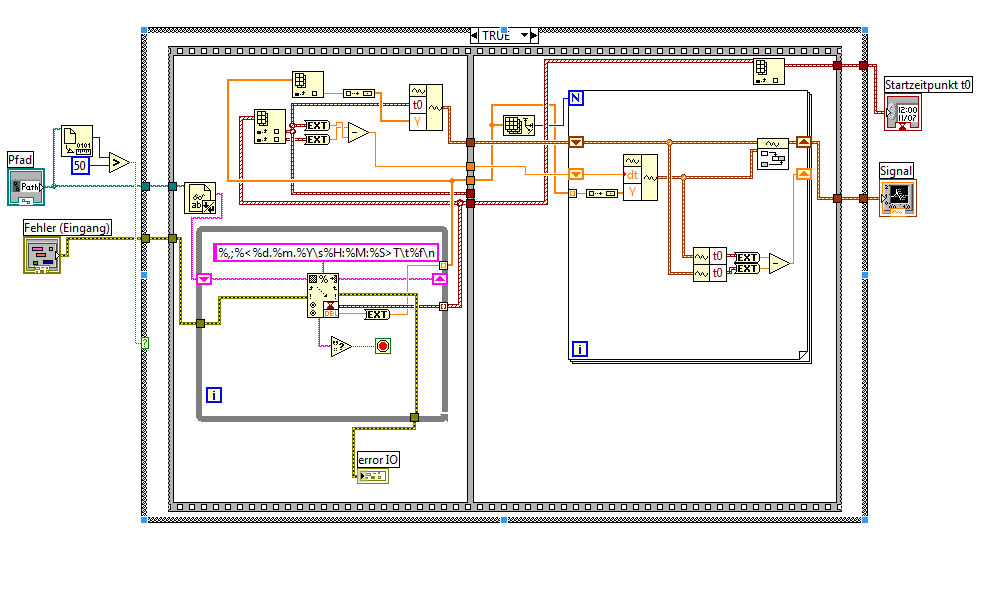The image size is (1005, 591).
Task: Select the Signal waveform graph indicator
Action: (898, 198)
